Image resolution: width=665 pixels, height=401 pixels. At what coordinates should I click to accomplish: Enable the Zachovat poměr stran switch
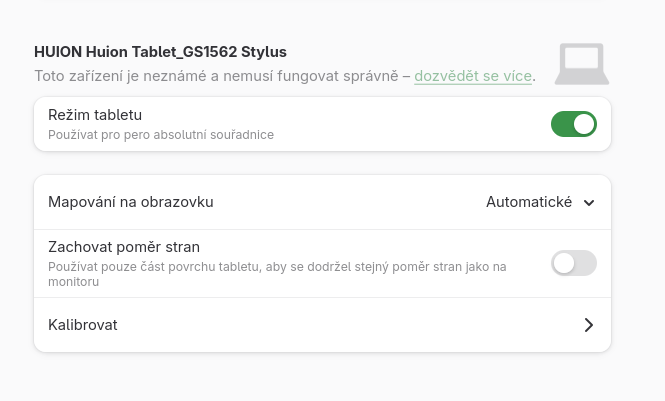[x=574, y=263]
